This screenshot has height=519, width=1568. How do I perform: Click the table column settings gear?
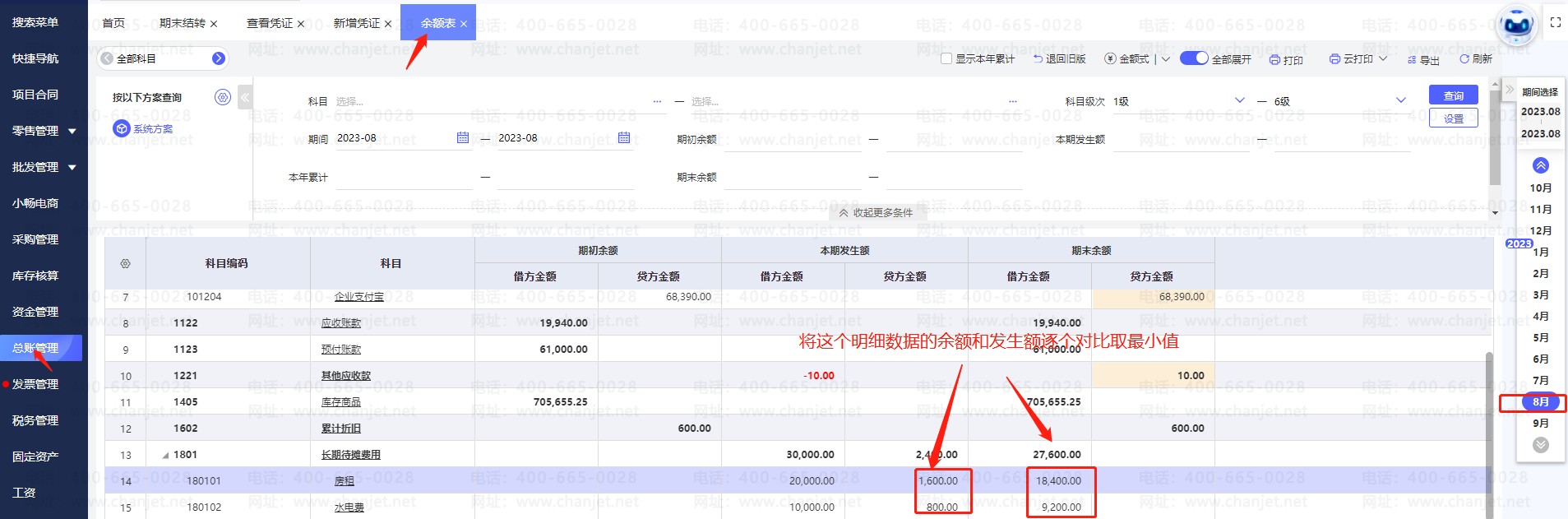[x=125, y=264]
